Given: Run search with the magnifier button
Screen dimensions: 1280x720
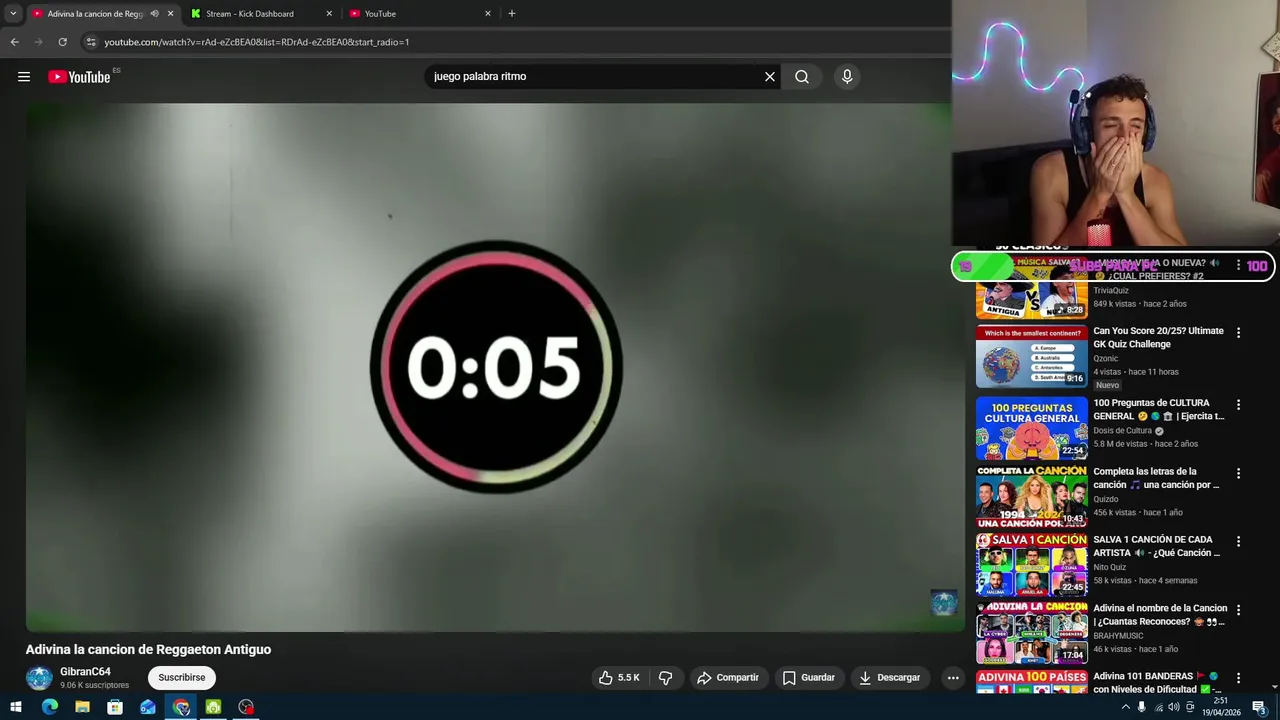Looking at the screenshot, I should (802, 77).
